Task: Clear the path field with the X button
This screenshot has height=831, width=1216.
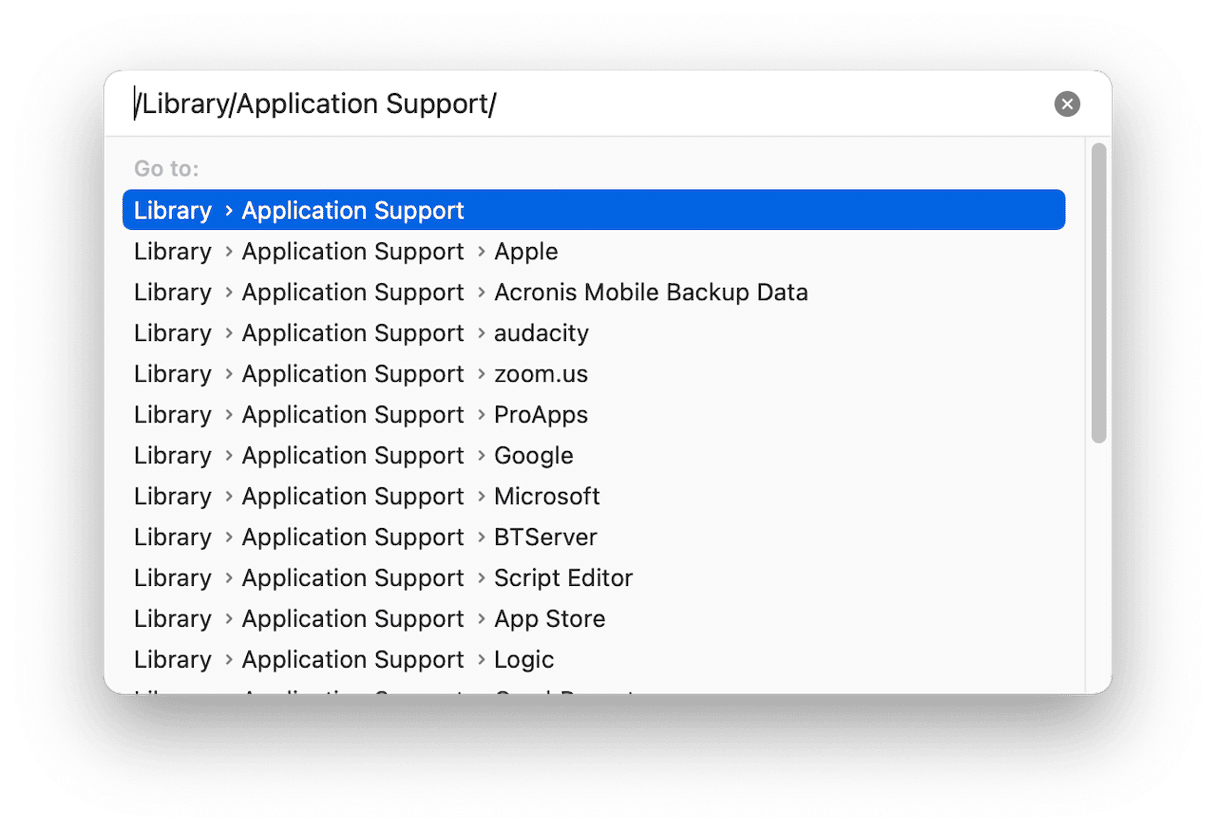Action: 1067,104
